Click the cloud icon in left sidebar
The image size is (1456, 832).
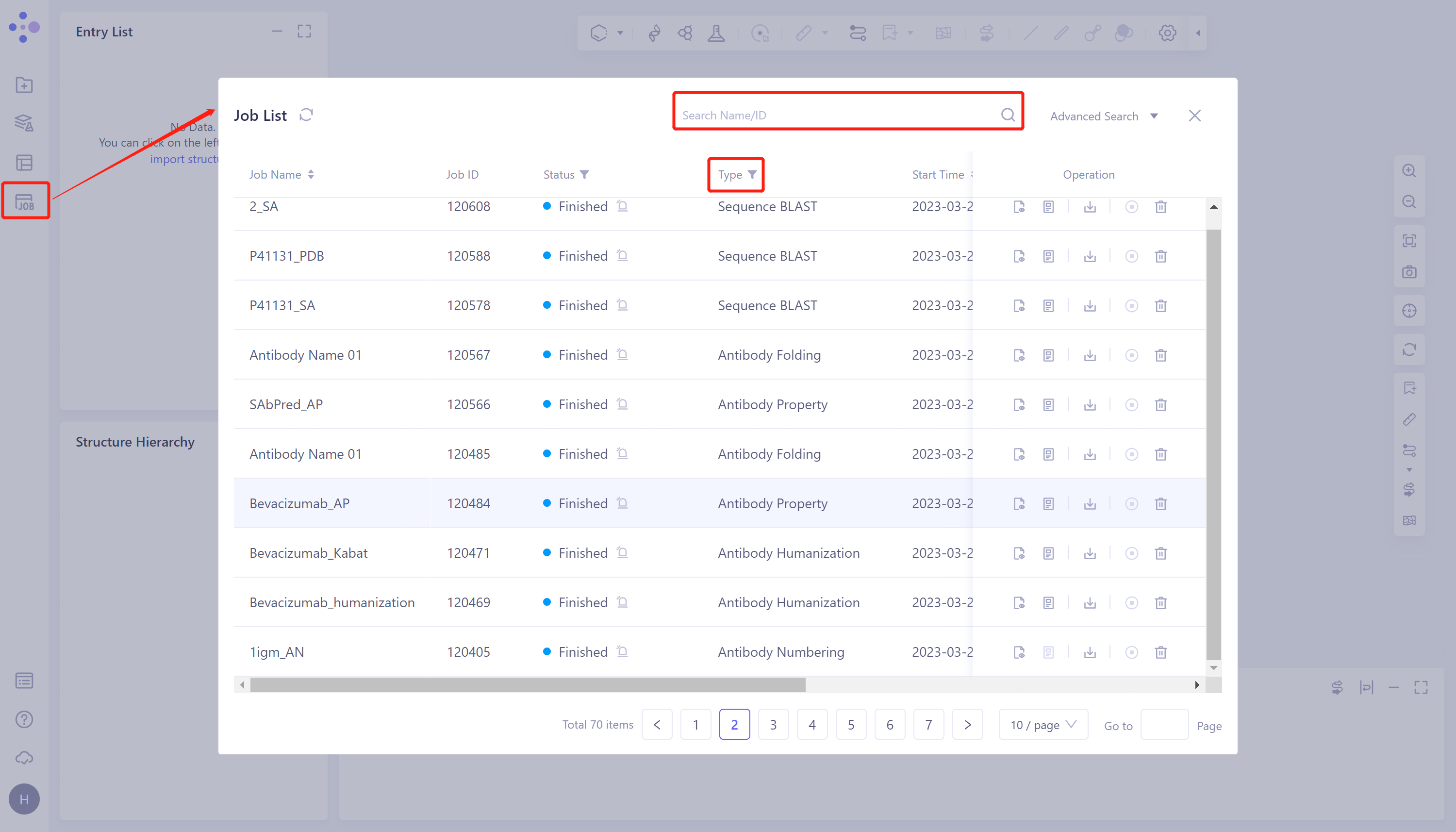tap(24, 758)
